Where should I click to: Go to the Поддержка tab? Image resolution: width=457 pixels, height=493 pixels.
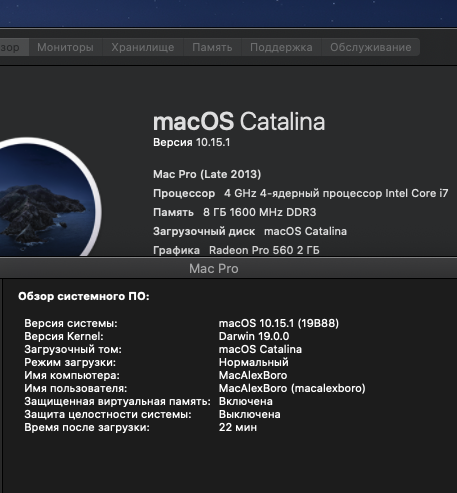[281, 47]
